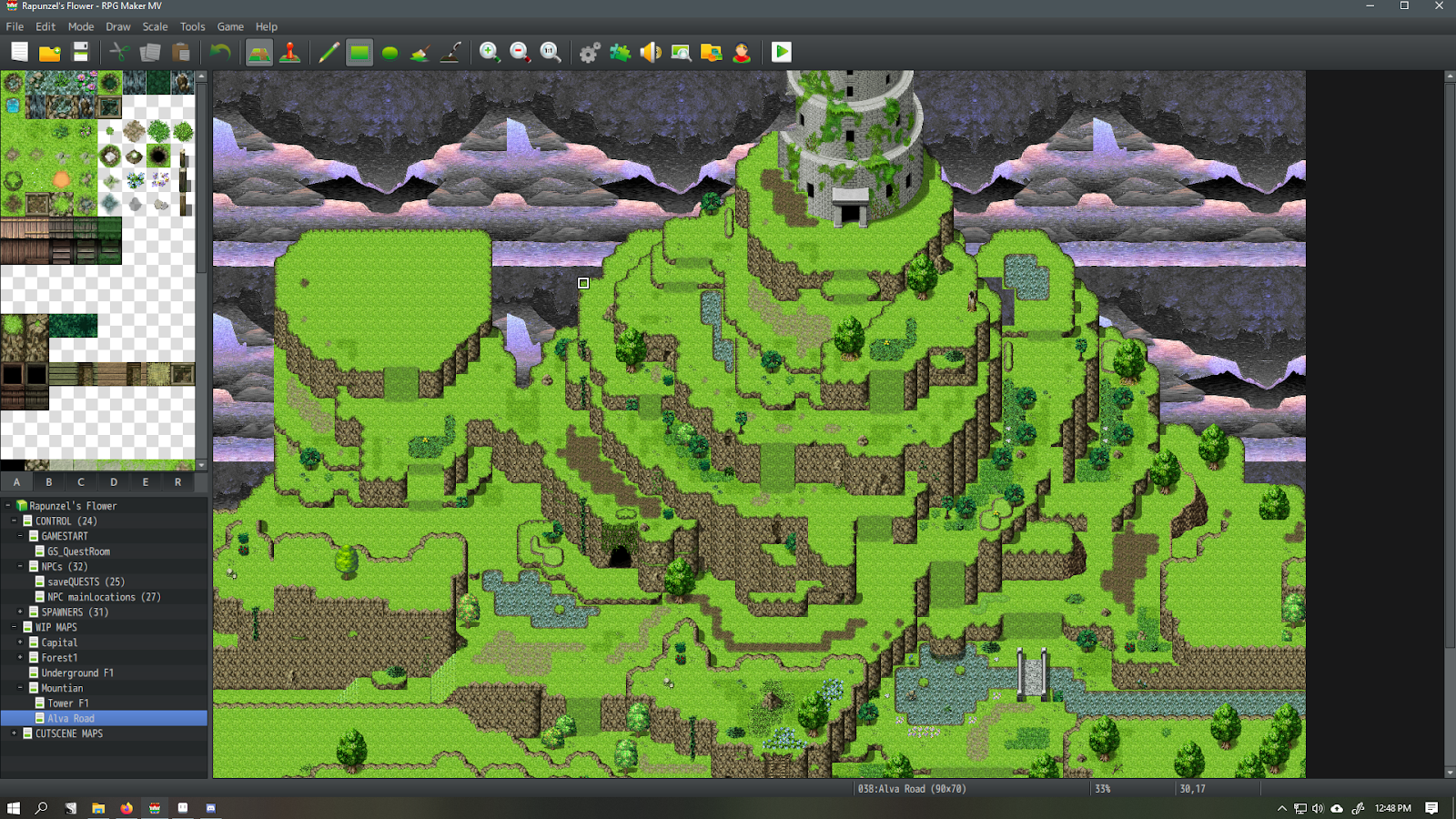
Task: Select the NPC mainLocations (27) map
Action: click(x=104, y=597)
